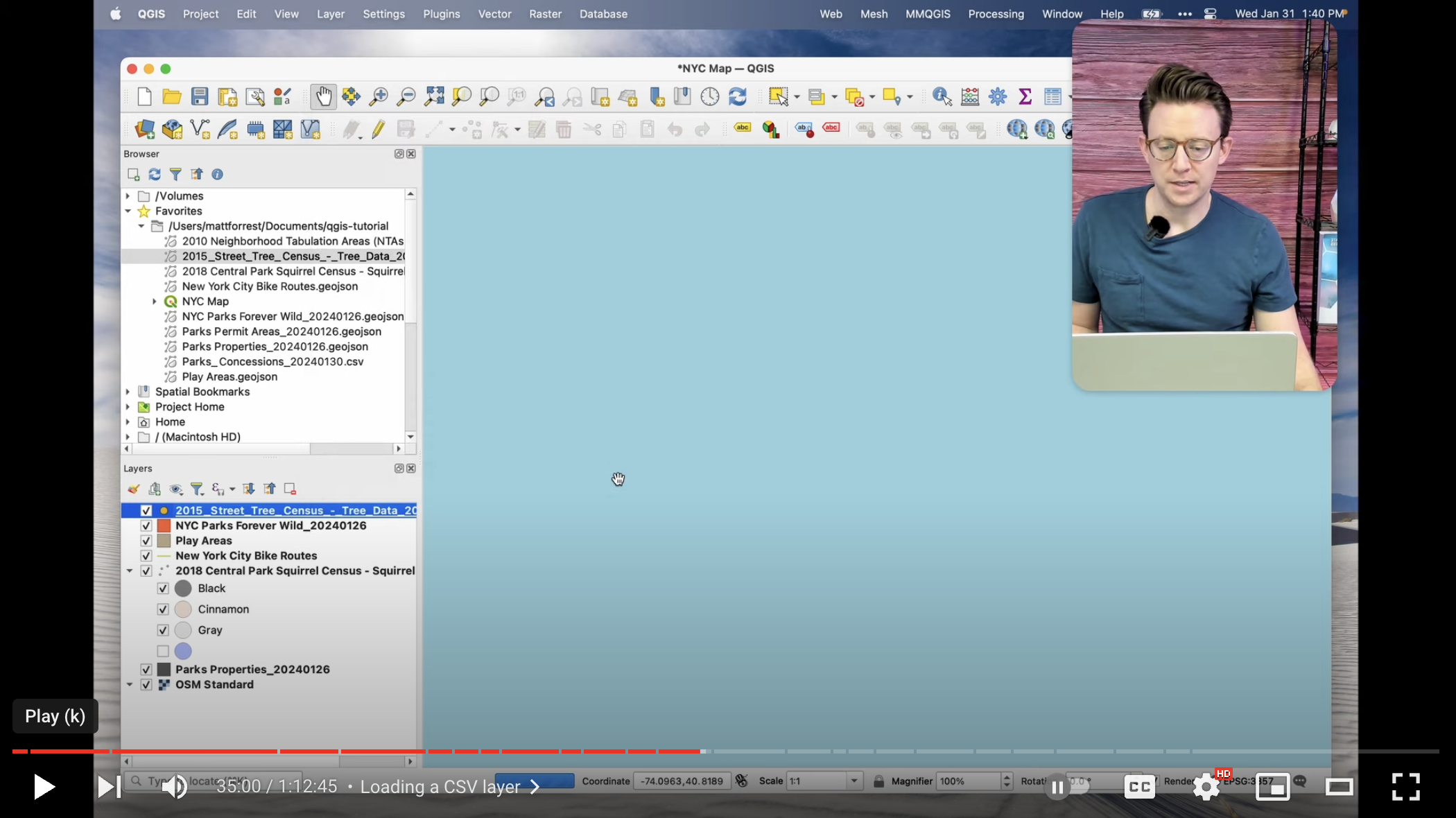This screenshot has width=1456, height=818.
Task: Filter legend in the Layers panel
Action: pyautogui.click(x=197, y=489)
